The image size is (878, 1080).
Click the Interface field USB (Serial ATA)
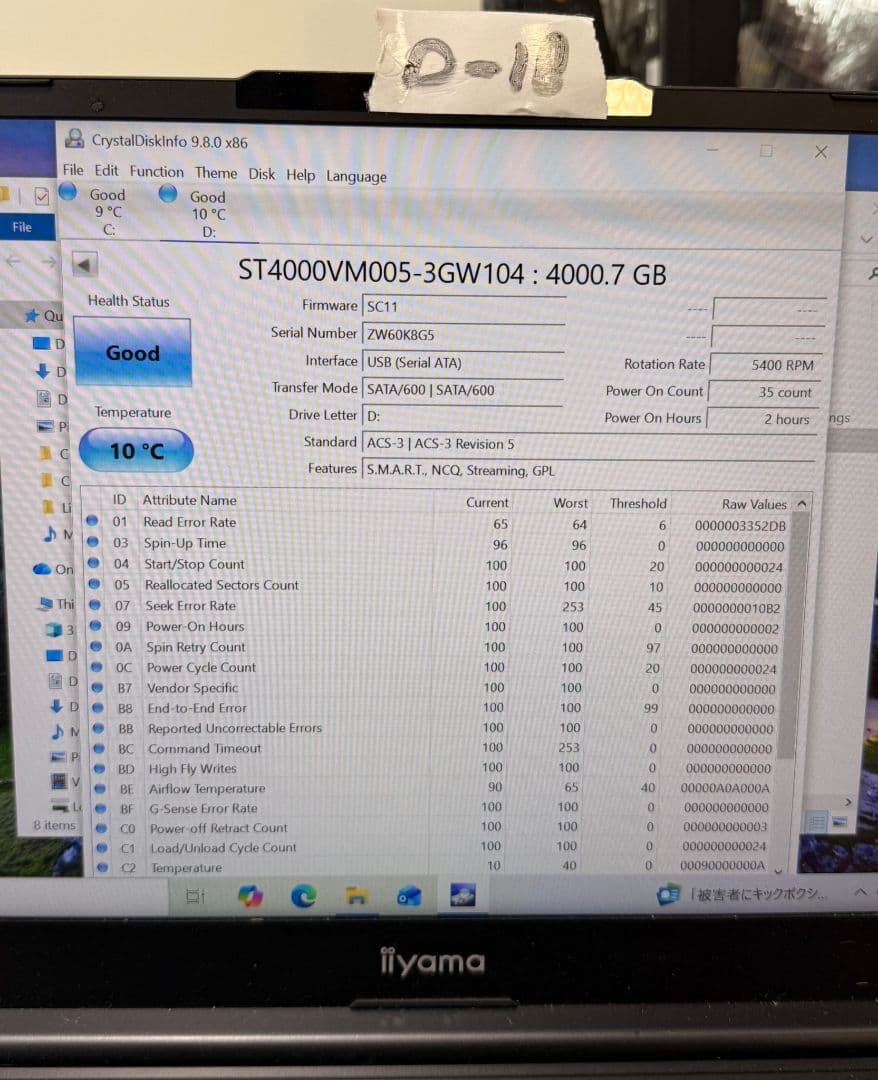coord(463,362)
